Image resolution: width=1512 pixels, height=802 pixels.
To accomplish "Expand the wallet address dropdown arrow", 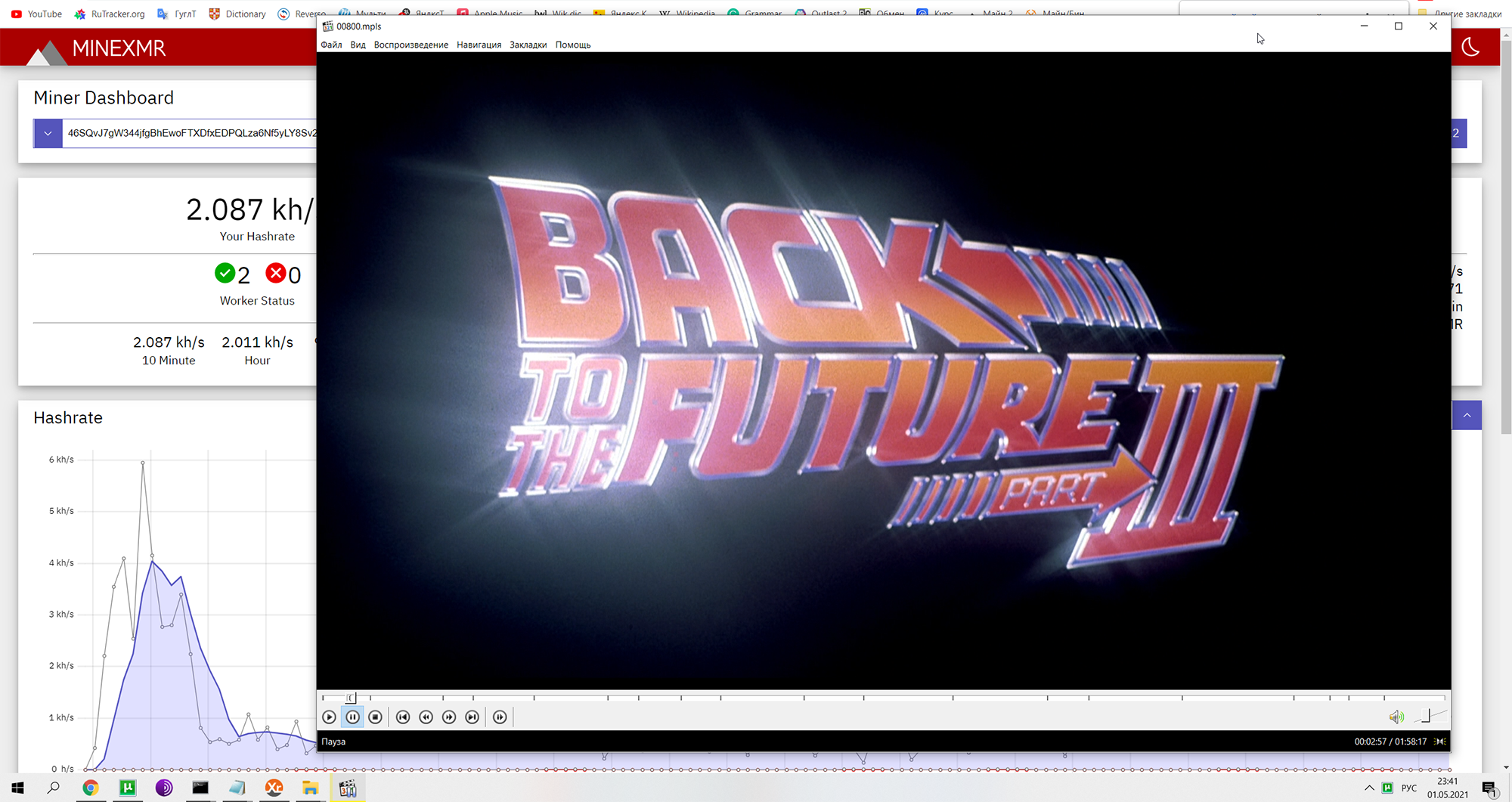I will coord(48,134).
